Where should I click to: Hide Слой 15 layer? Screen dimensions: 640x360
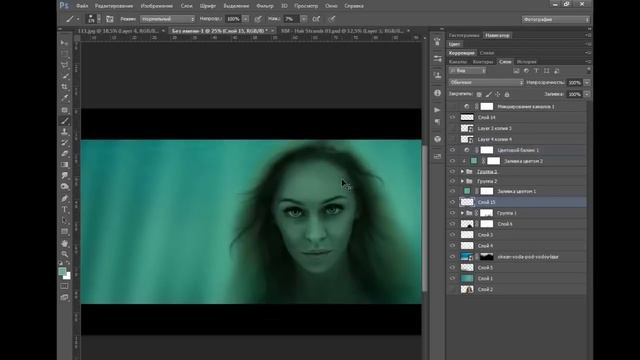(452, 202)
